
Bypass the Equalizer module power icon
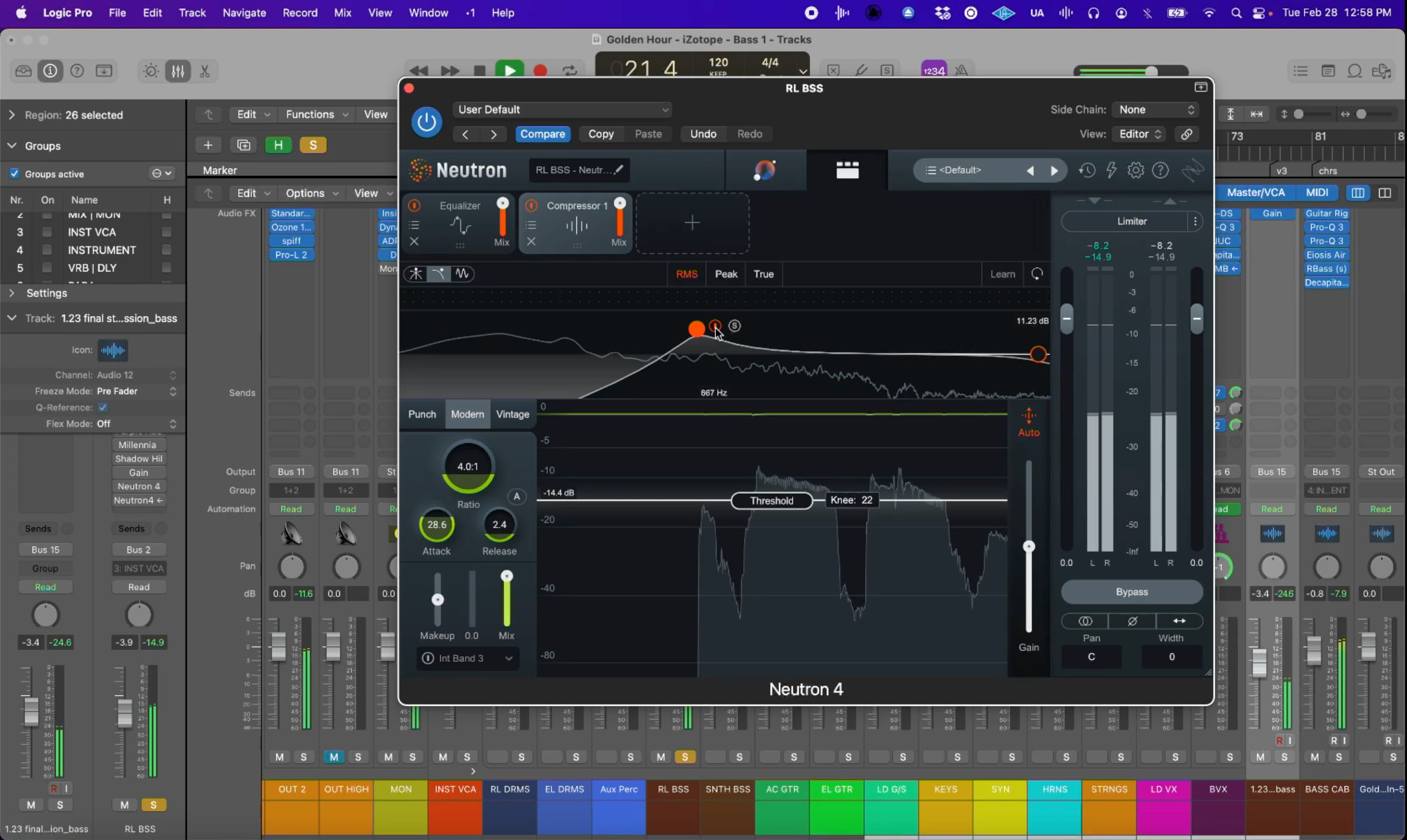click(414, 206)
